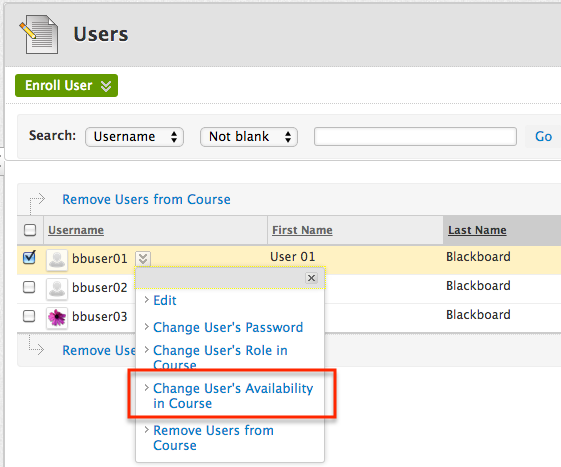
Task: Click the bbuser02 username text
Action: [x=99, y=287]
